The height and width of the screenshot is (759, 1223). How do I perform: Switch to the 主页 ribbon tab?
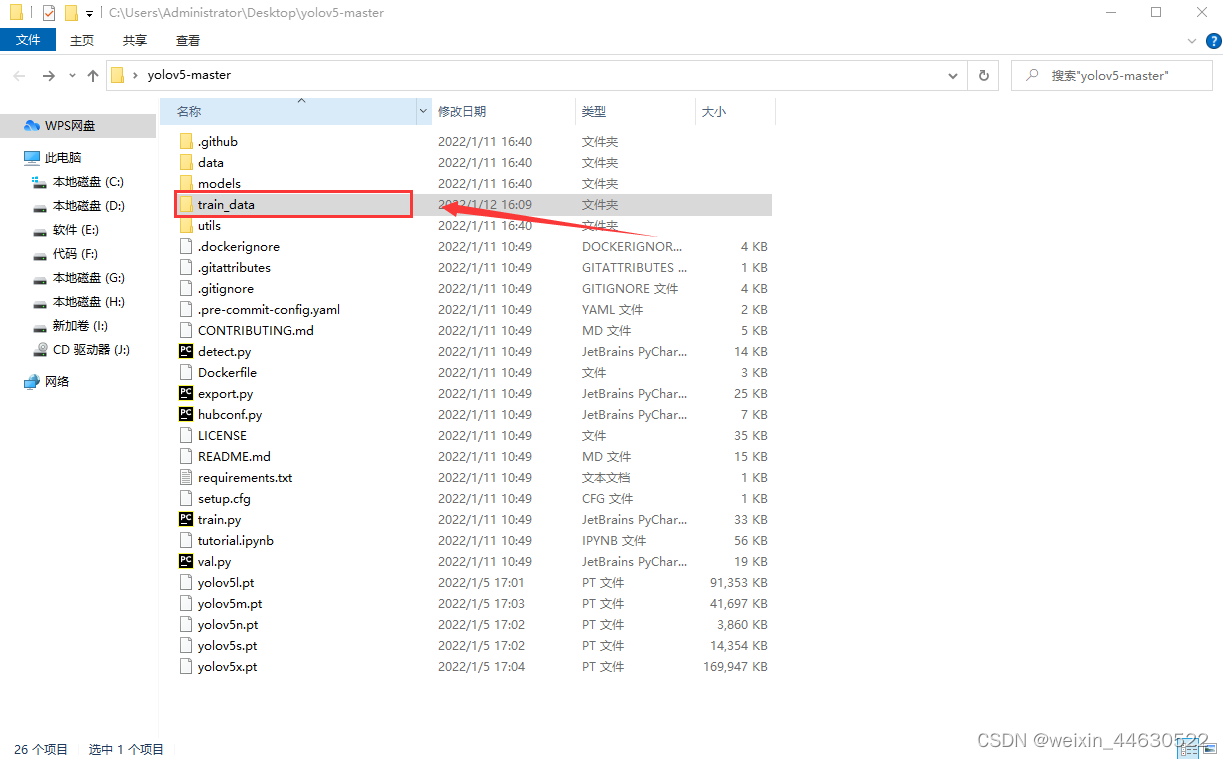pos(82,40)
